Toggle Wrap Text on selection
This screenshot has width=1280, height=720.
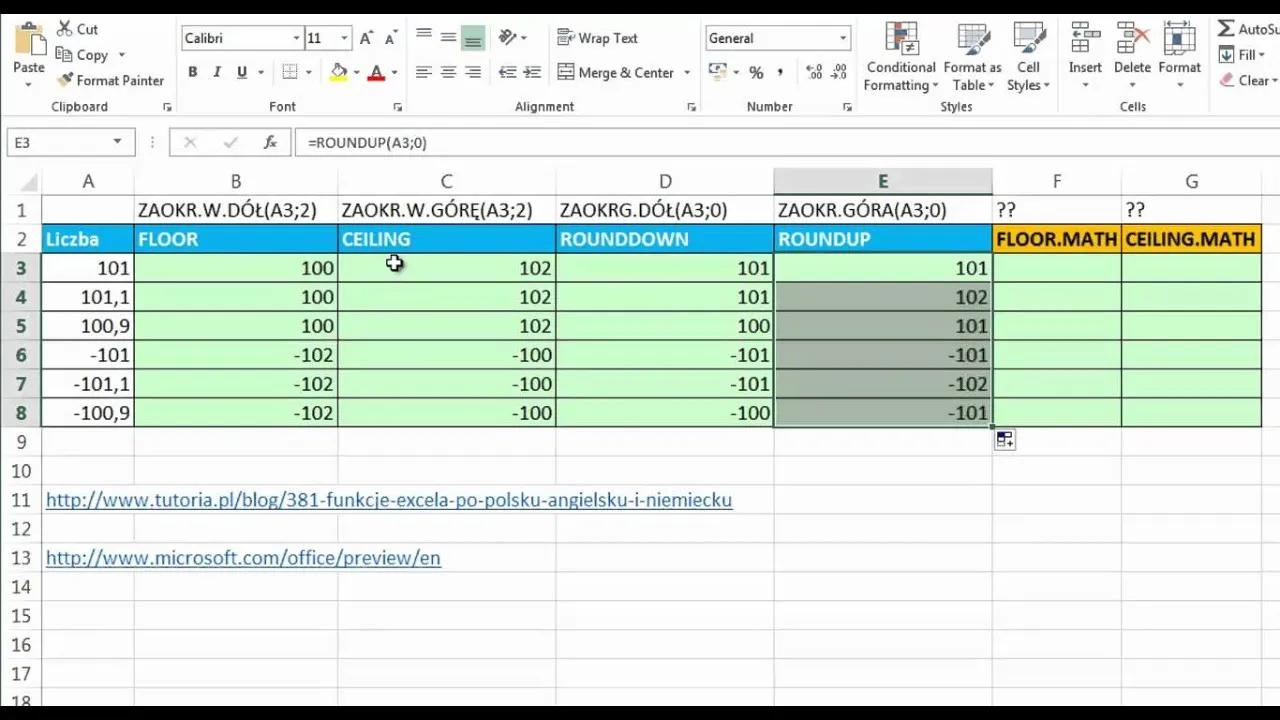598,38
